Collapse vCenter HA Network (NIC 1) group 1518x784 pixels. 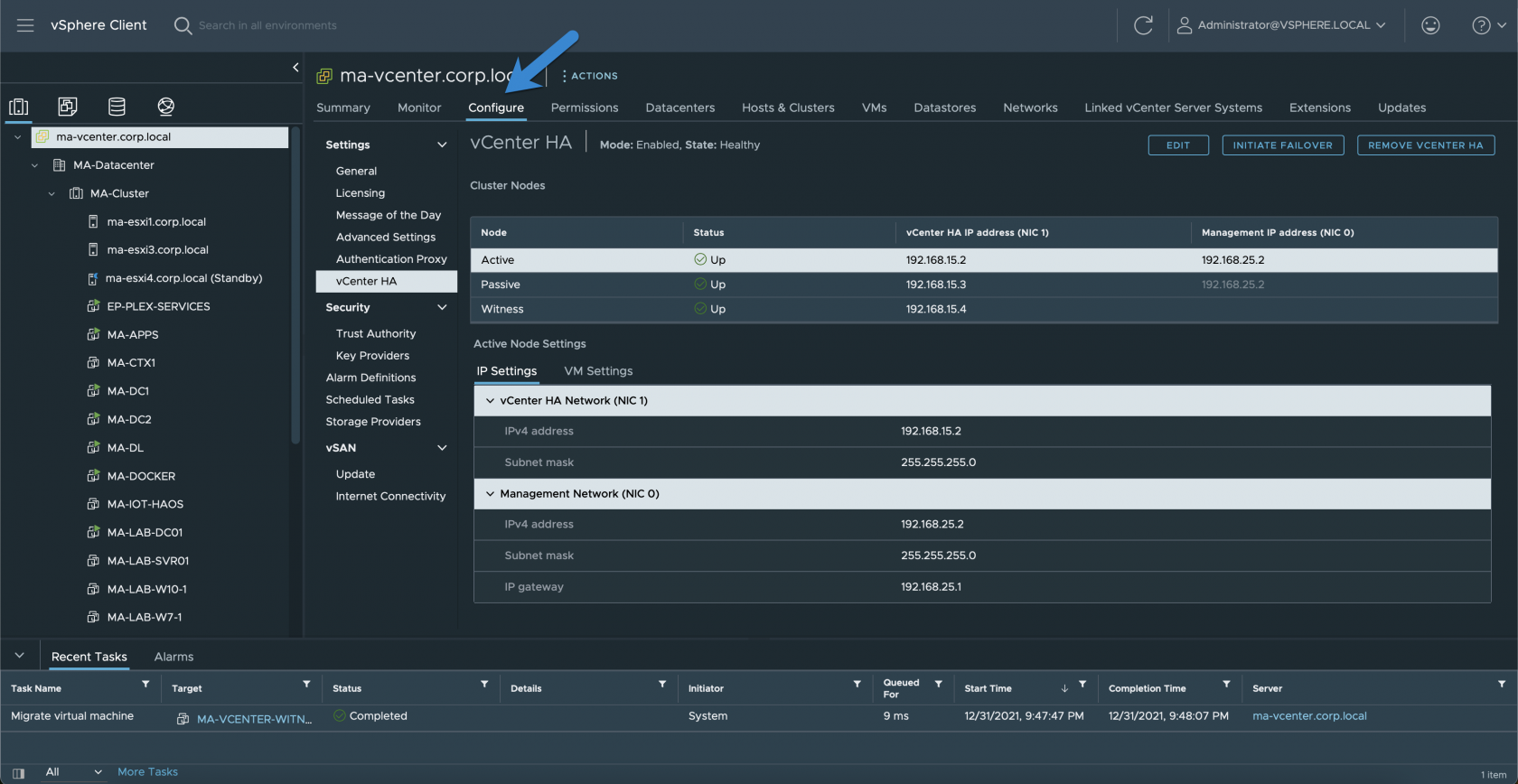pos(491,401)
